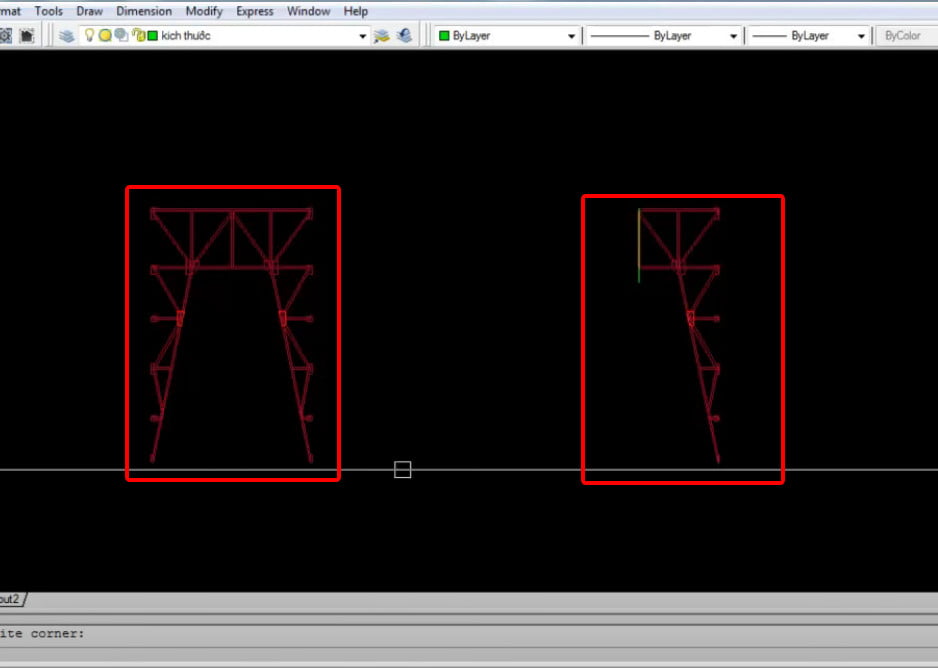Viewport: 938px width, 668px height.
Task: Open the Modify menu
Action: (204, 11)
